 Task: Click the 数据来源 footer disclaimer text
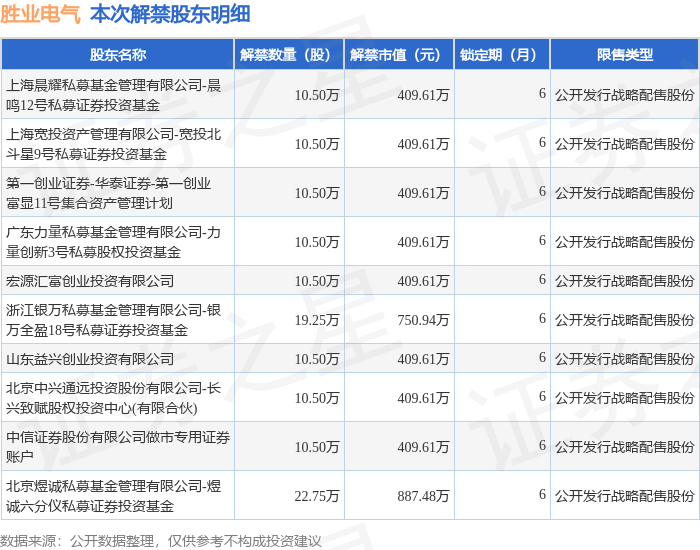coord(161,541)
